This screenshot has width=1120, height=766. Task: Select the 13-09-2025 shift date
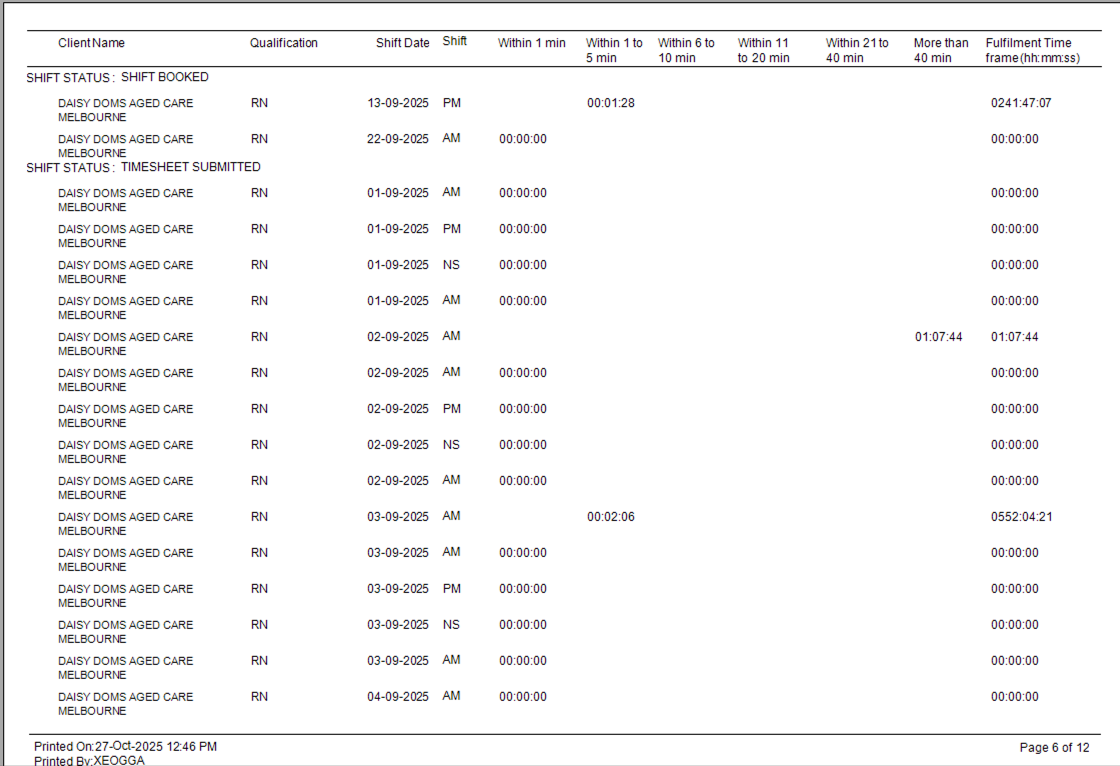397,103
